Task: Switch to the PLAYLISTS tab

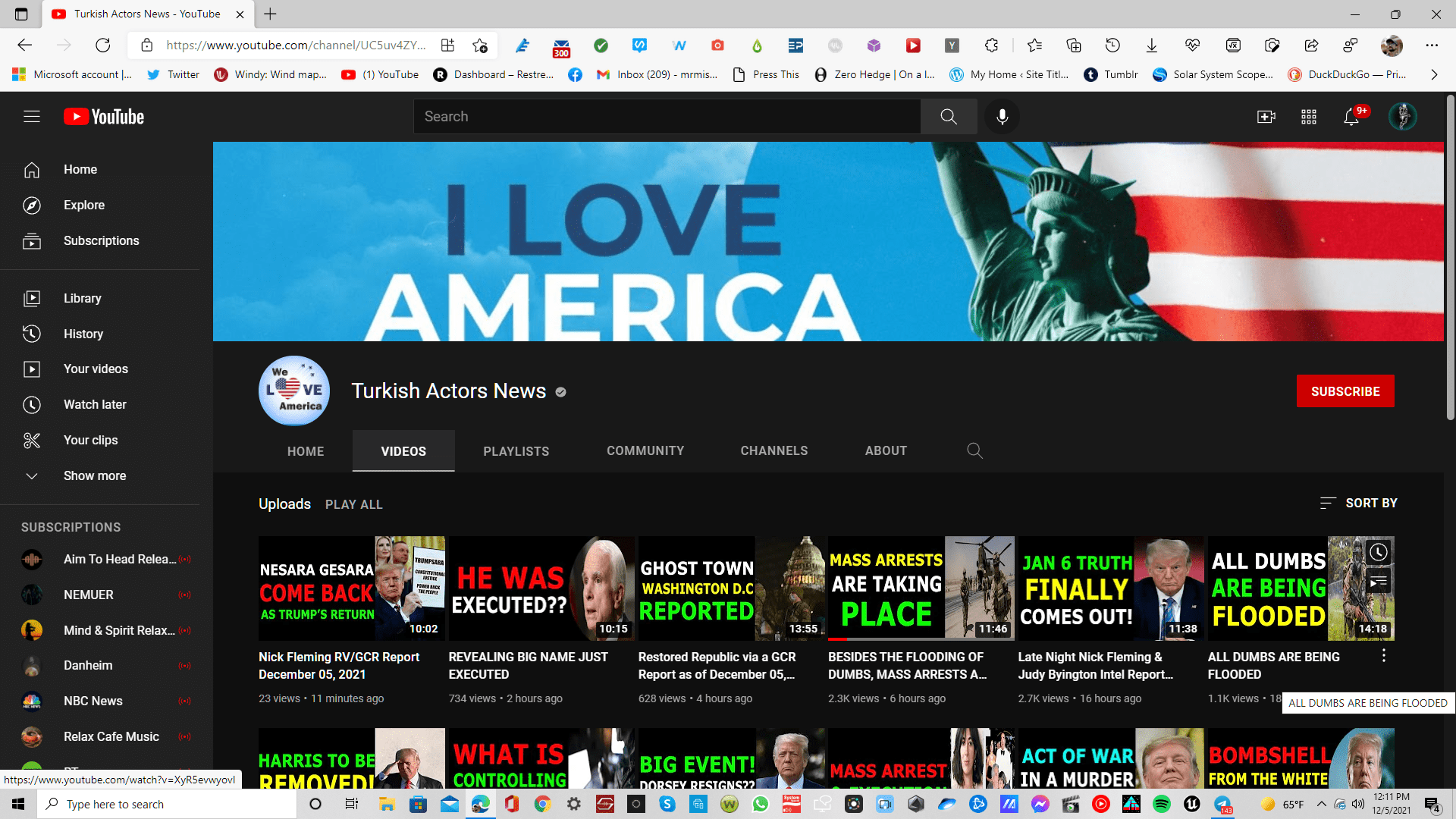Action: [516, 451]
